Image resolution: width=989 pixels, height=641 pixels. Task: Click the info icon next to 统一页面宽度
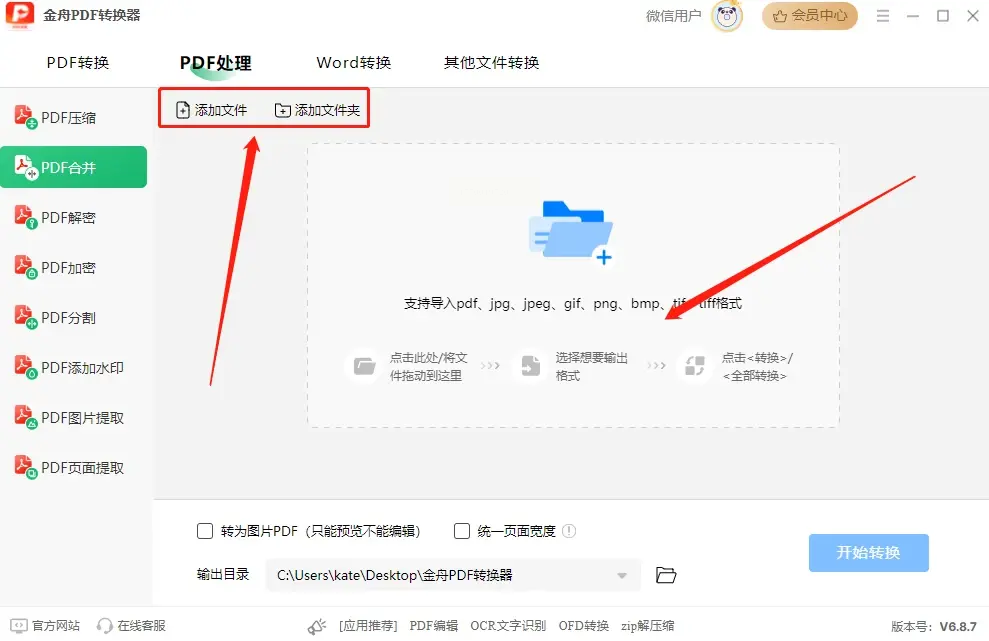(569, 531)
